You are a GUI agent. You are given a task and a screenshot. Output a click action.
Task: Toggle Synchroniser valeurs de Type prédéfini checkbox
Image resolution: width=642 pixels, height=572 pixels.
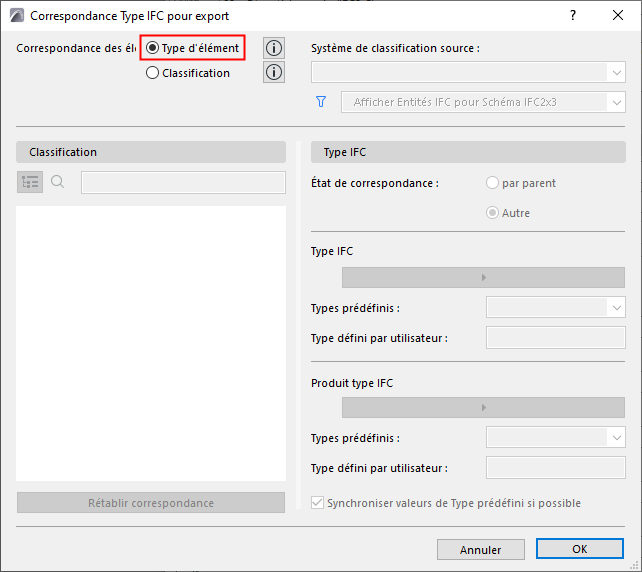pos(317,502)
